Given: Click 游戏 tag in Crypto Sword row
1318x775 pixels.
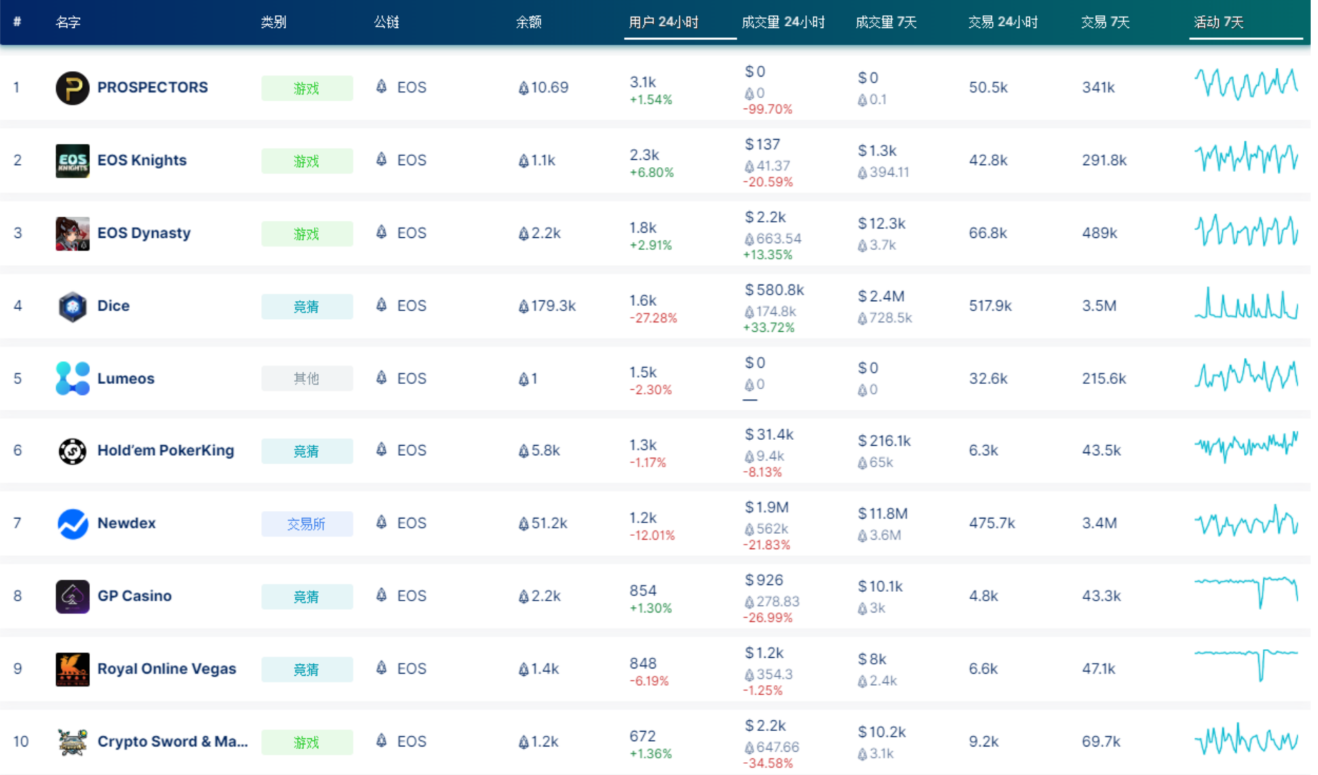Looking at the screenshot, I should coord(307,742).
